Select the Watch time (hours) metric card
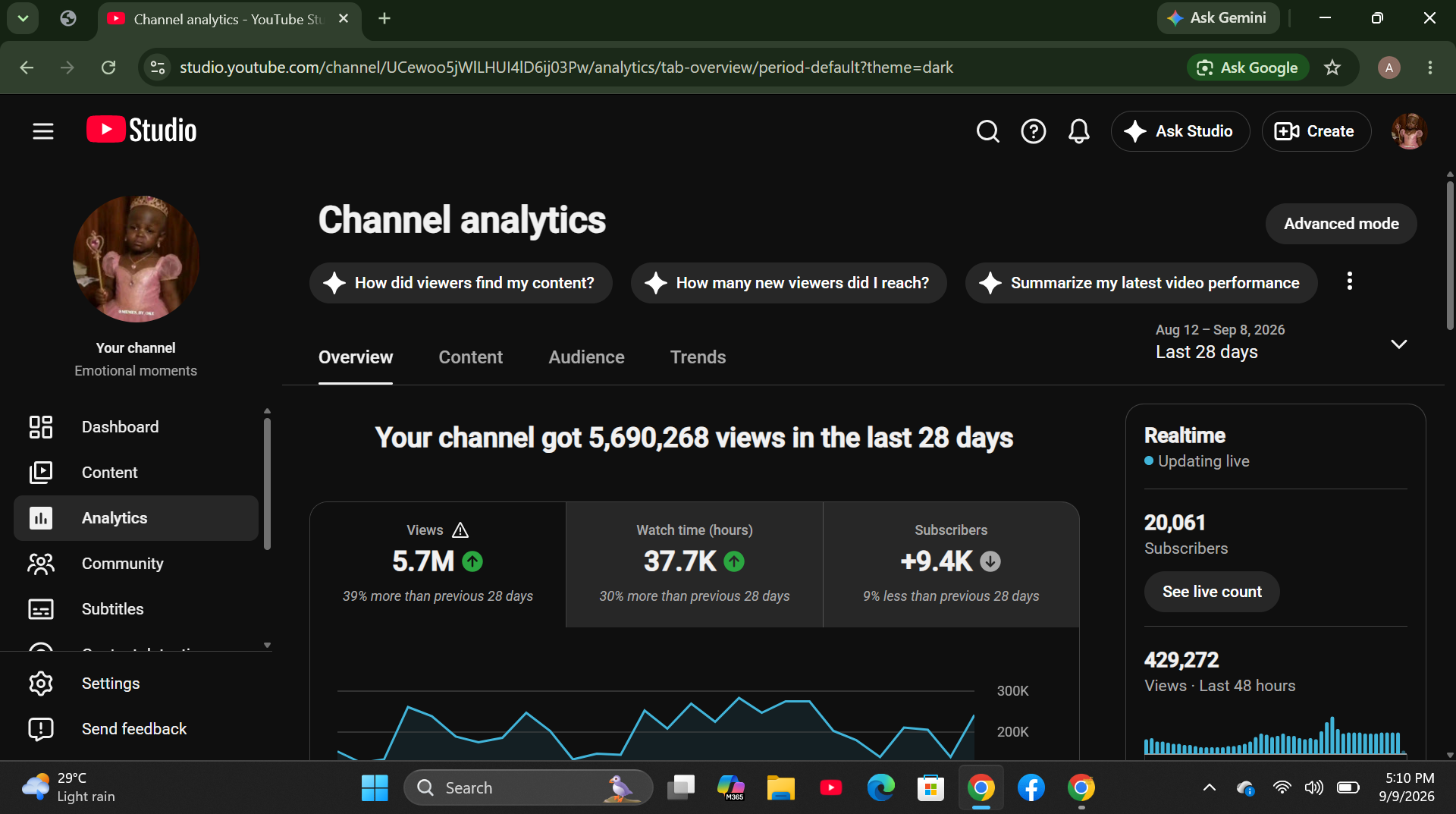1456x814 pixels. click(x=695, y=564)
